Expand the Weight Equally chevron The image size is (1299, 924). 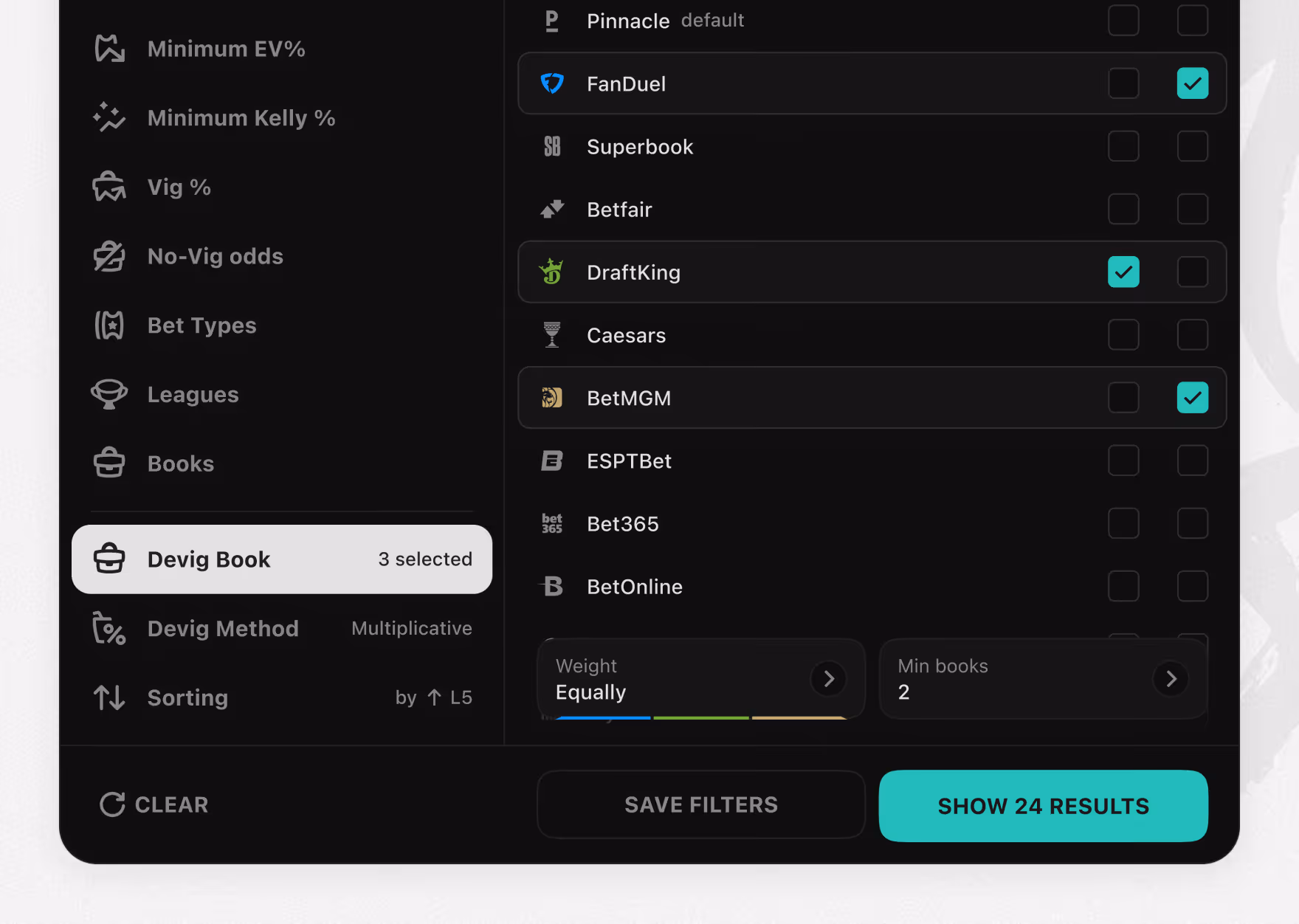point(829,679)
